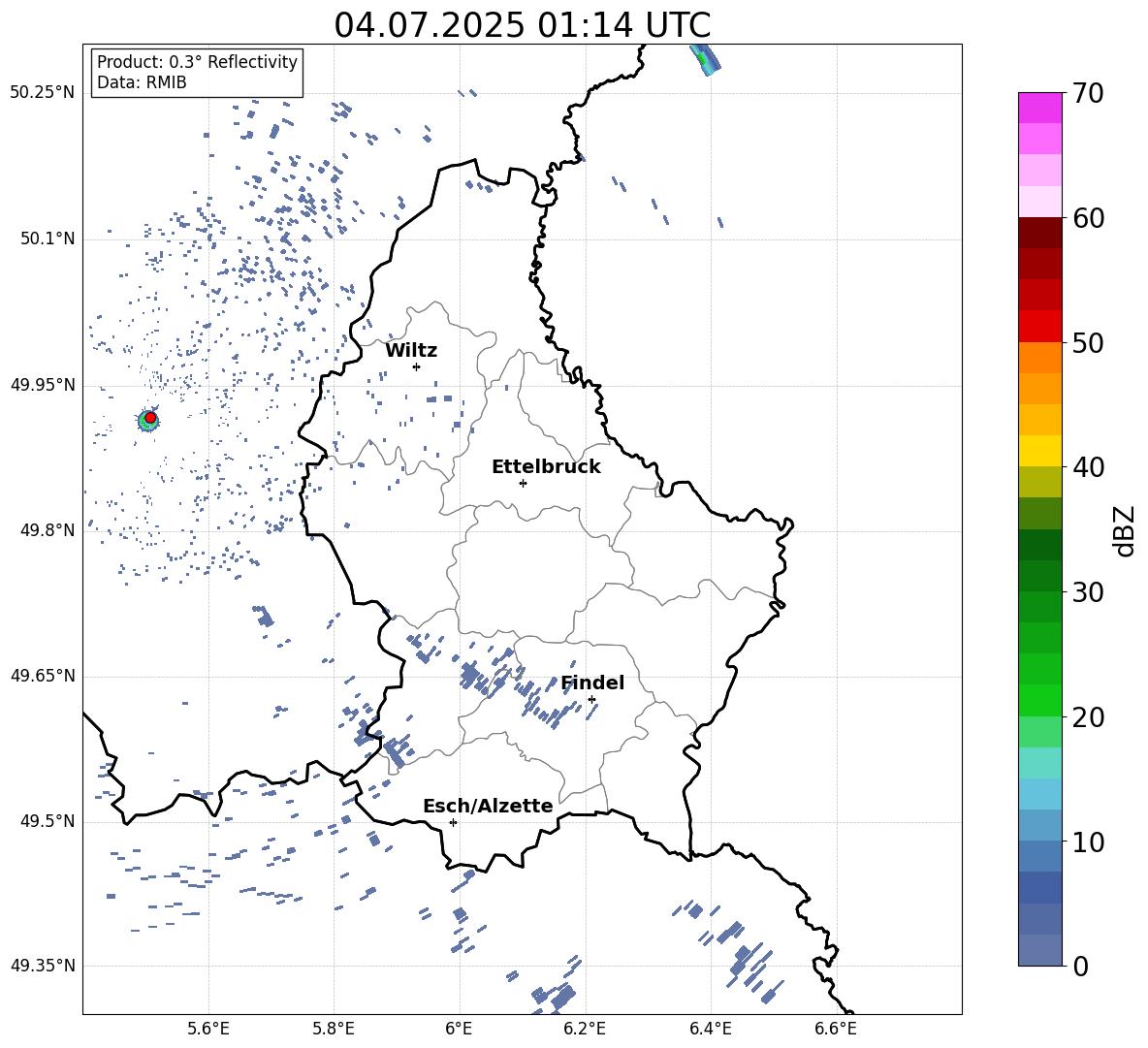Click the magenta top swatch of the colorbar
1148x1048 pixels.
click(x=1039, y=108)
